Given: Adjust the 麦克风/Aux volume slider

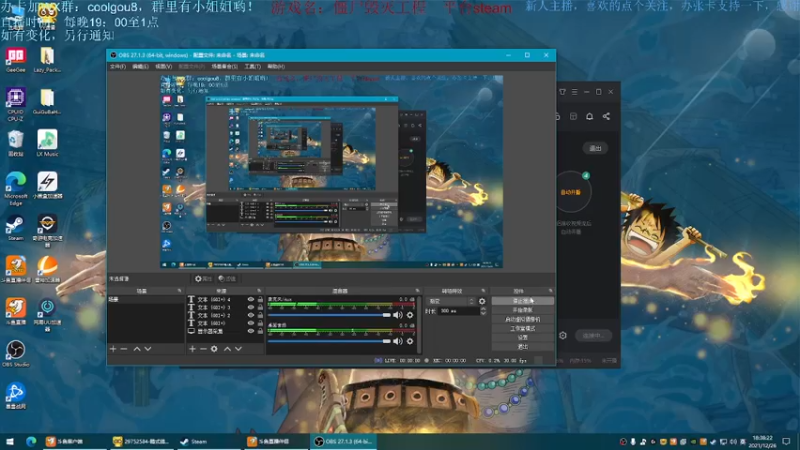Looking at the screenshot, I should click(330, 315).
